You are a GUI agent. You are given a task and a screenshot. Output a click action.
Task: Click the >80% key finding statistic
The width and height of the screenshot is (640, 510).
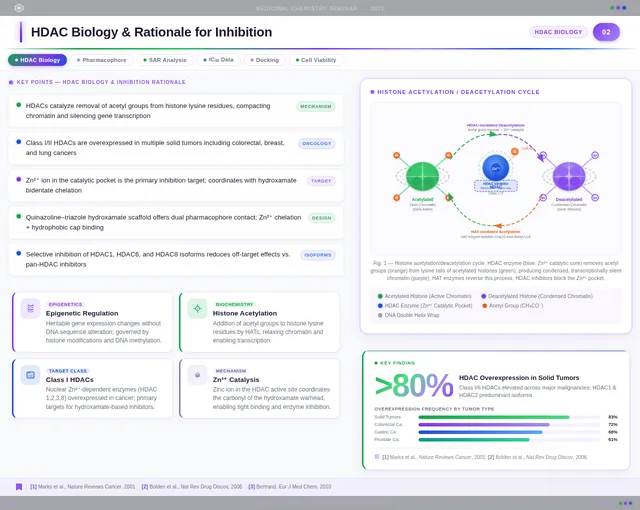(413, 387)
